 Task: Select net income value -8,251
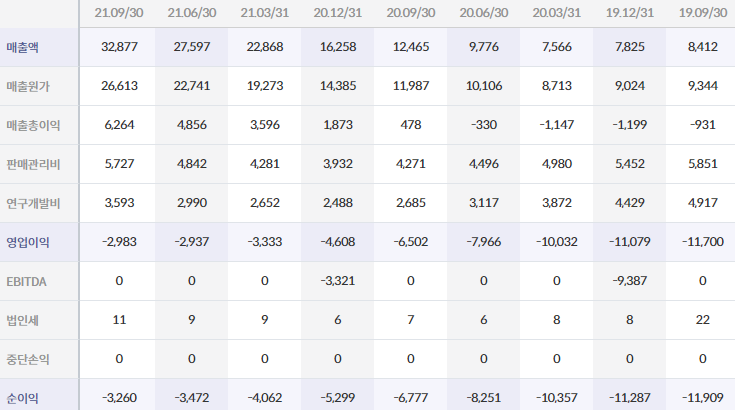[484, 398]
